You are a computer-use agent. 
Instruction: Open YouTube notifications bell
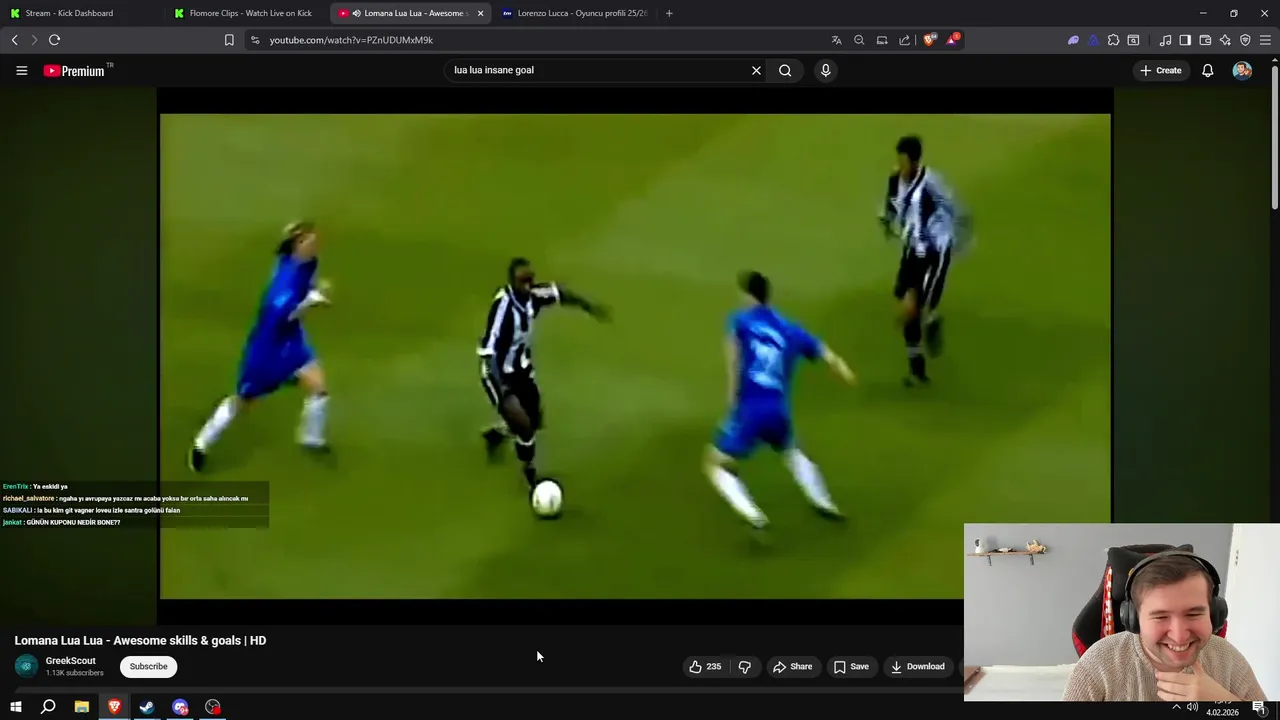(x=1208, y=70)
